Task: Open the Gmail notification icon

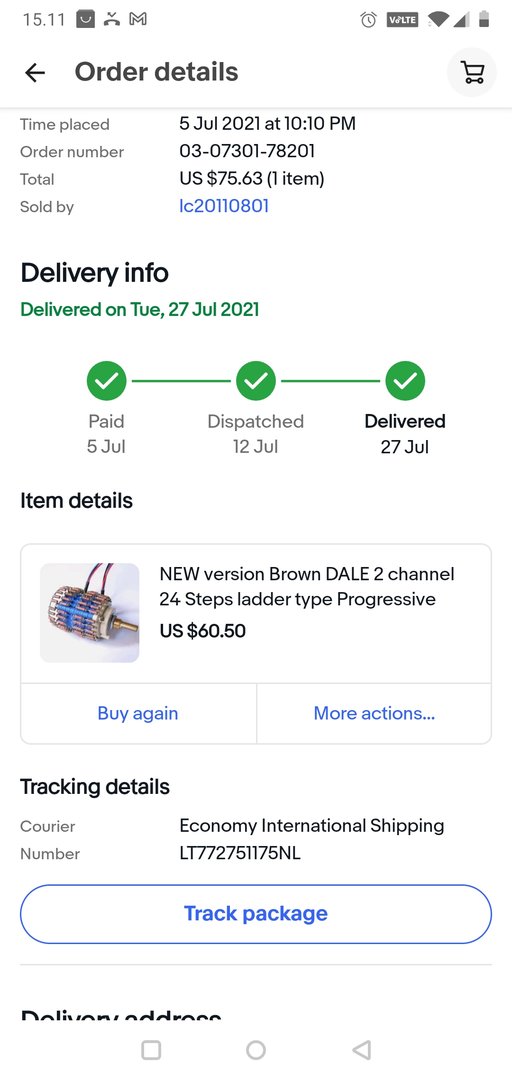Action: (x=139, y=19)
